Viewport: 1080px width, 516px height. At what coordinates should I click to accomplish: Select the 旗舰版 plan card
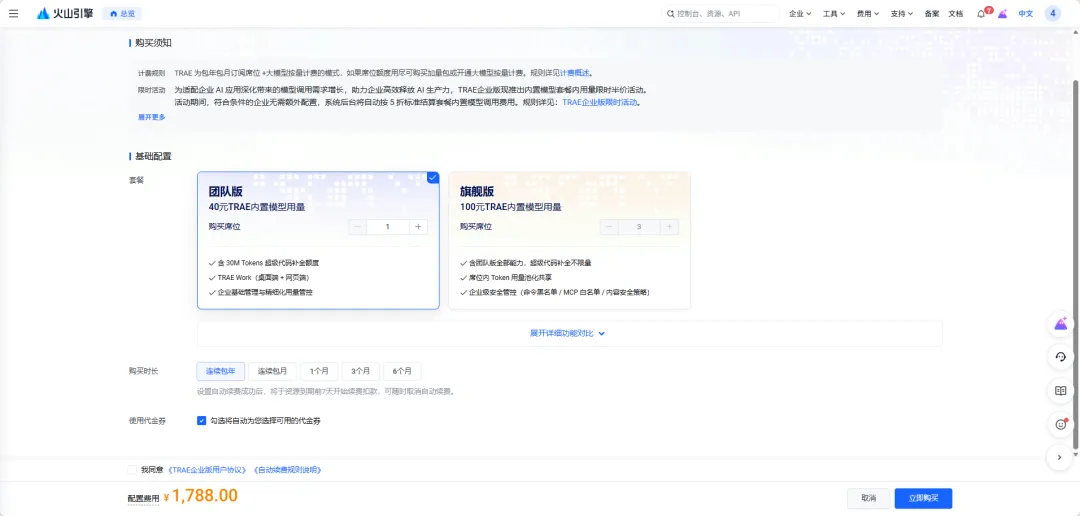(x=570, y=240)
